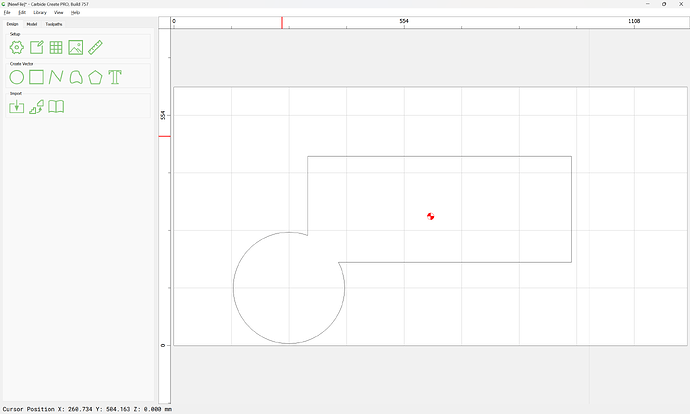Click the notes edit icon in Setup

(x=36, y=47)
